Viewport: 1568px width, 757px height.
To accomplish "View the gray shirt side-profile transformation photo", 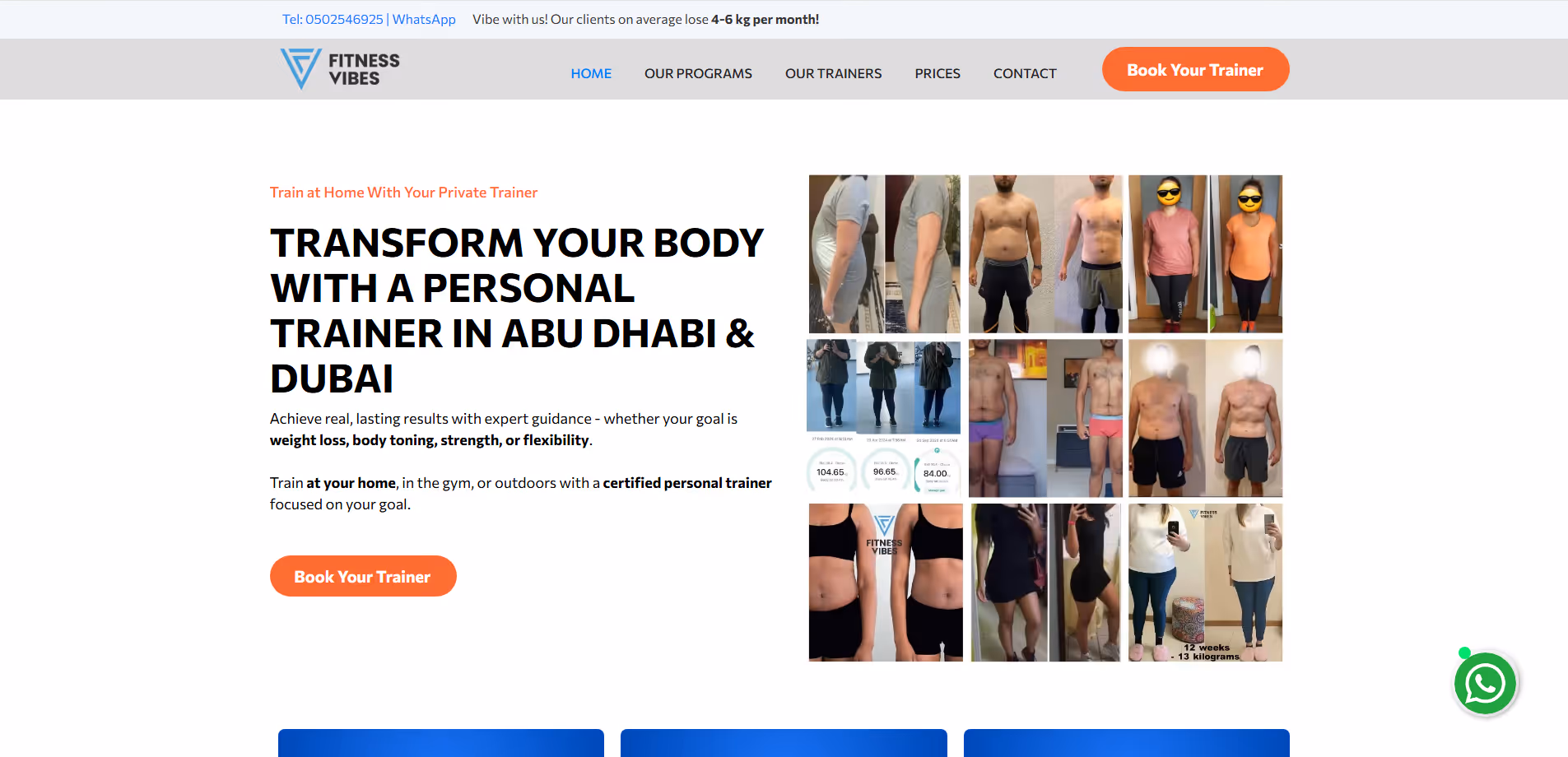I will pos(885,253).
